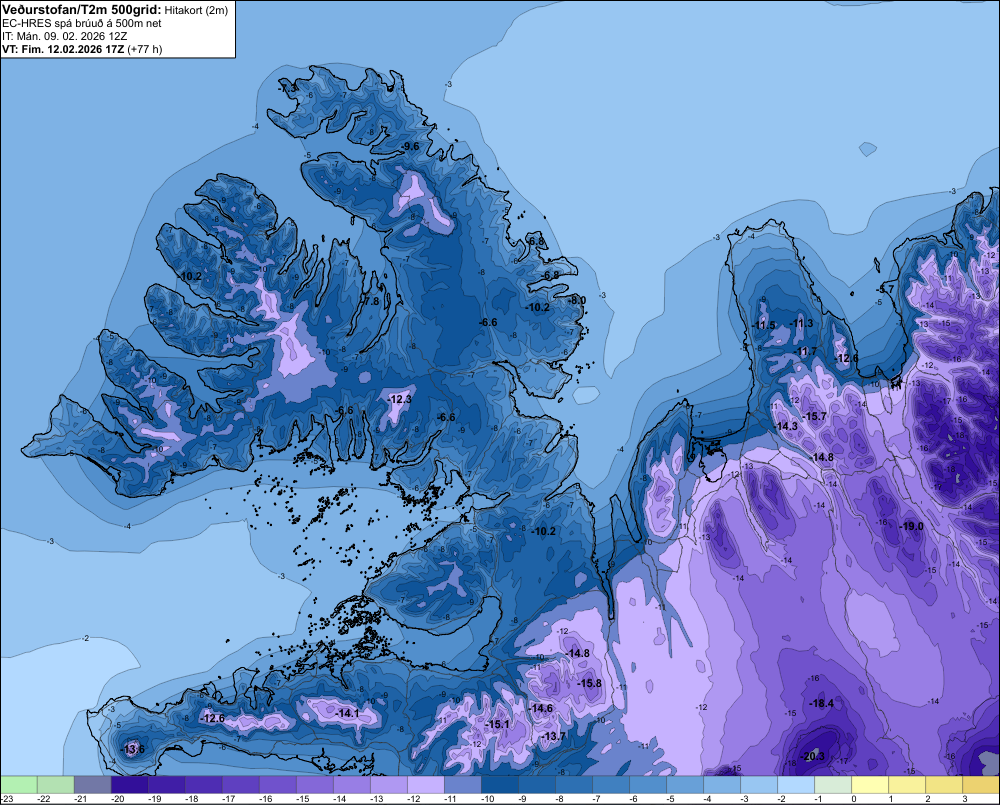
Task: Click the -15.8 temperature label
Action: point(589,683)
